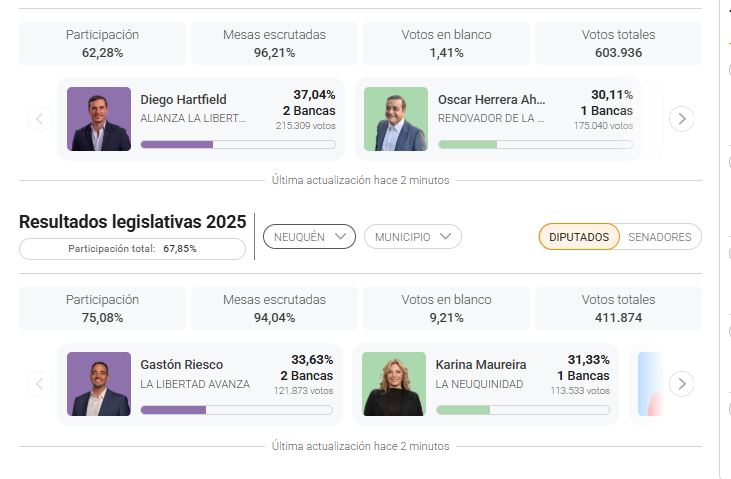Image resolution: width=731 pixels, height=479 pixels.
Task: Click the Gastón Riesco candidate name
Action: pos(182,365)
